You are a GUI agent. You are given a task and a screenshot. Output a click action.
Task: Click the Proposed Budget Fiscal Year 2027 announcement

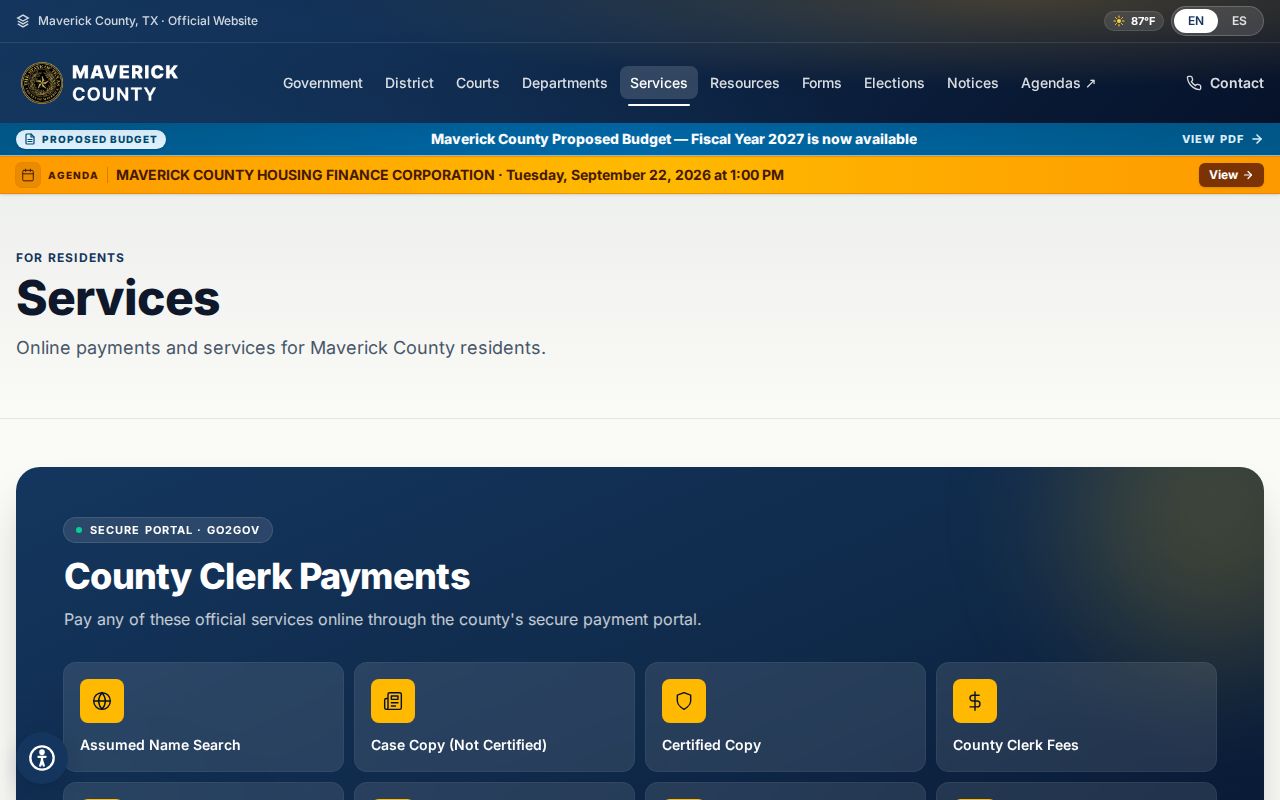pyautogui.click(x=674, y=139)
